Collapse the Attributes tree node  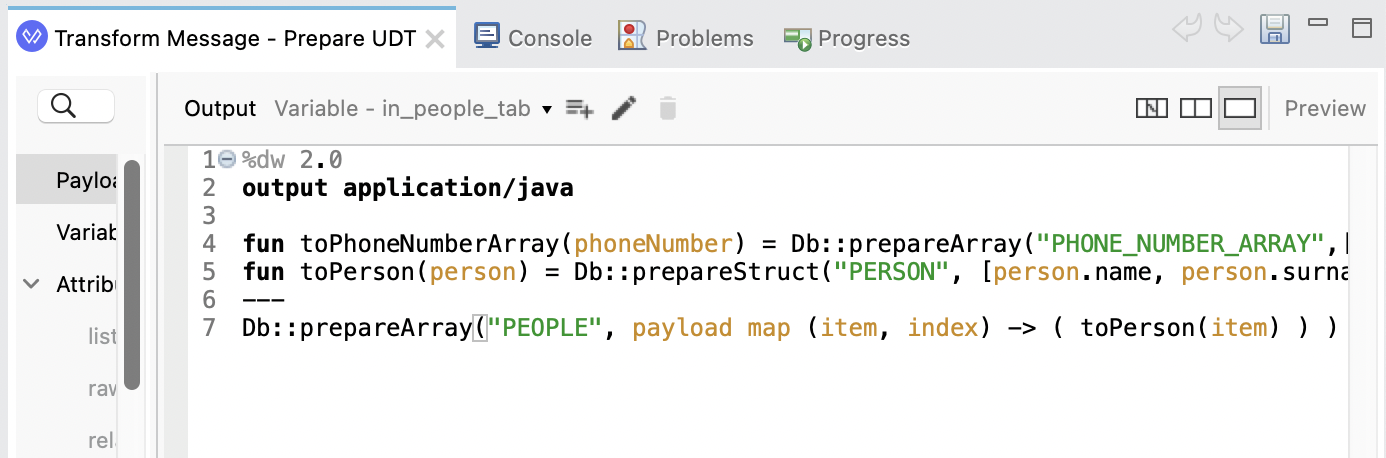31,285
